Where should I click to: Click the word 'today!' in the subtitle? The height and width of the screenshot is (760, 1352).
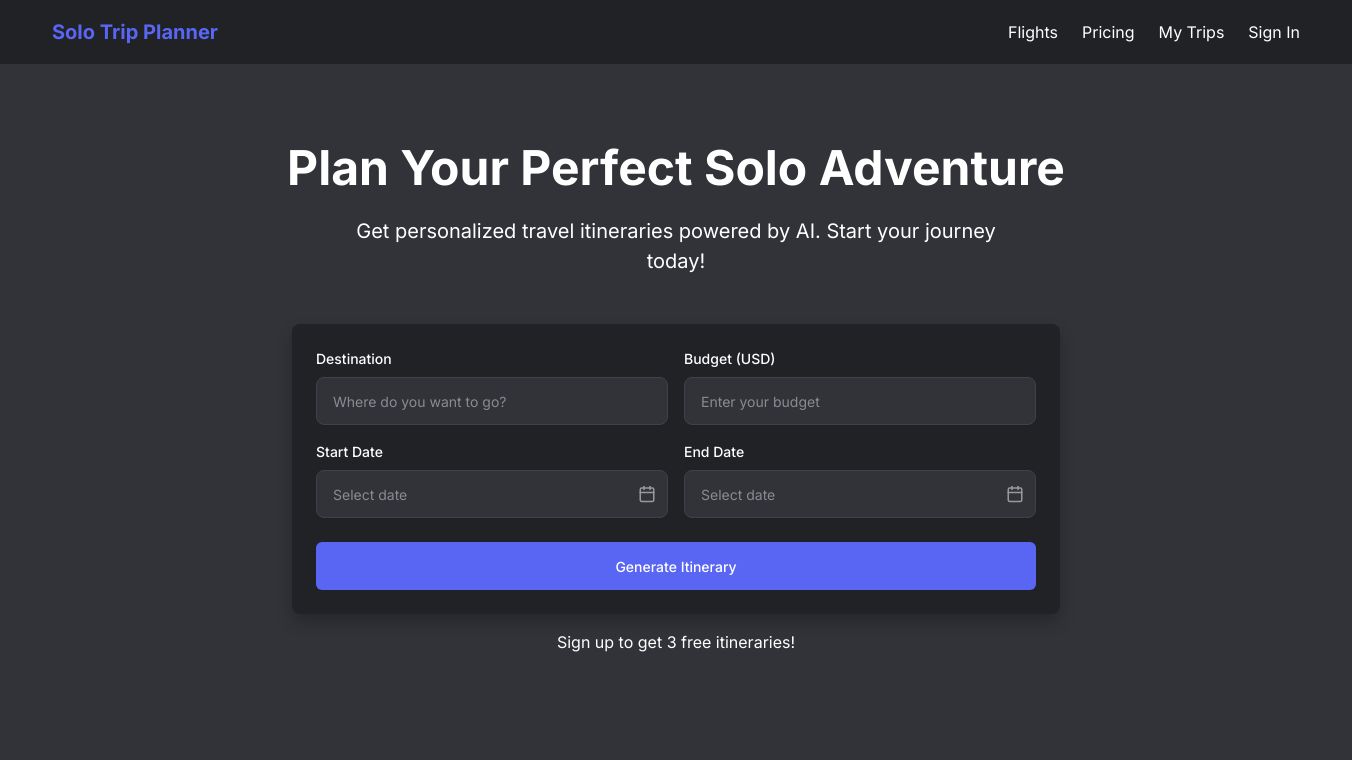coord(675,261)
